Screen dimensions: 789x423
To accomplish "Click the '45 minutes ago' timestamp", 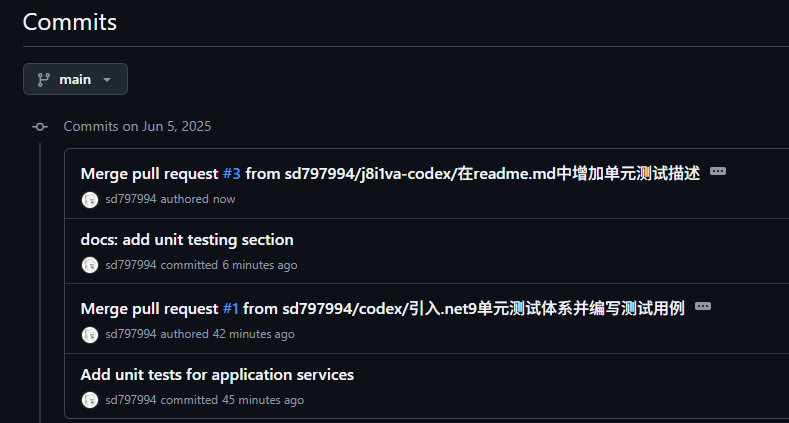I will [263, 400].
